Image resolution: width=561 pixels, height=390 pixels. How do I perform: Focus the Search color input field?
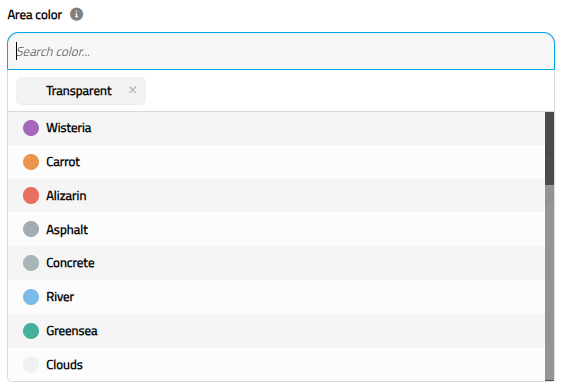[x=281, y=52]
